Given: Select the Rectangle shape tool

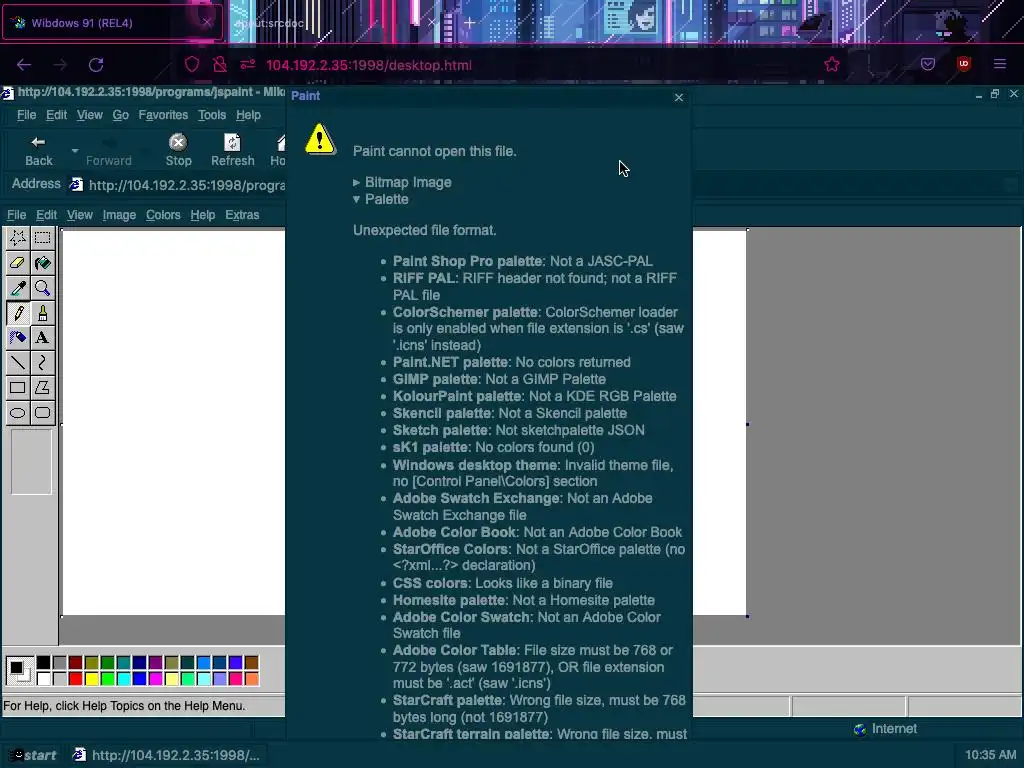Looking at the screenshot, I should pyautogui.click(x=18, y=388).
